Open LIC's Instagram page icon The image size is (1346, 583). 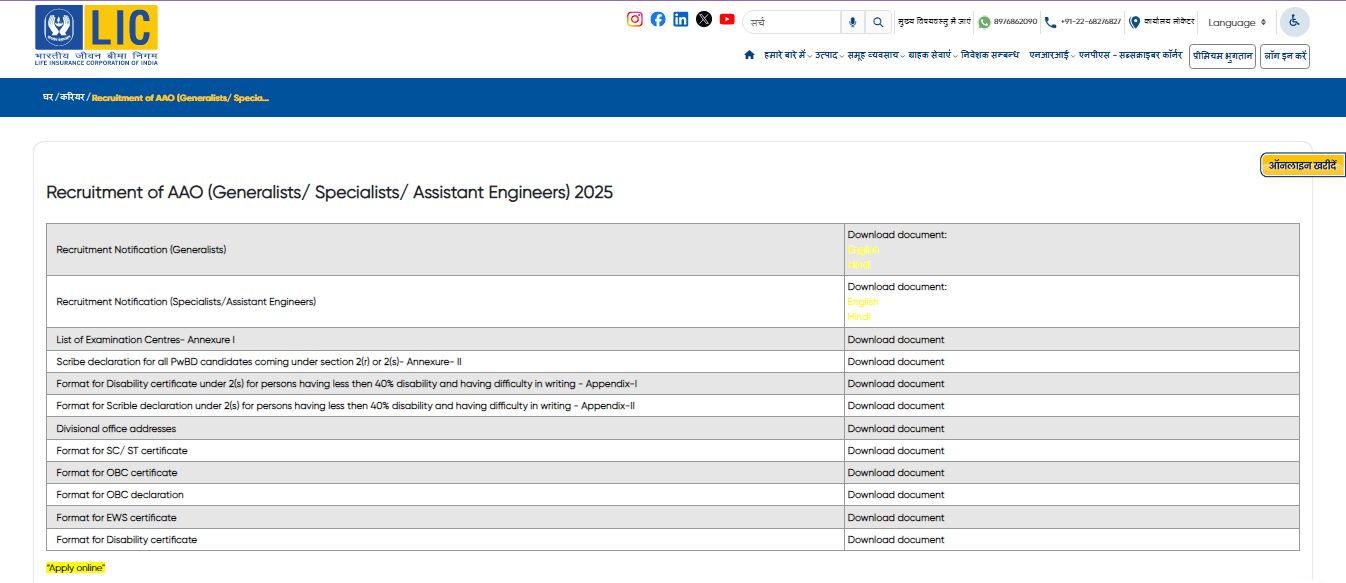point(635,18)
